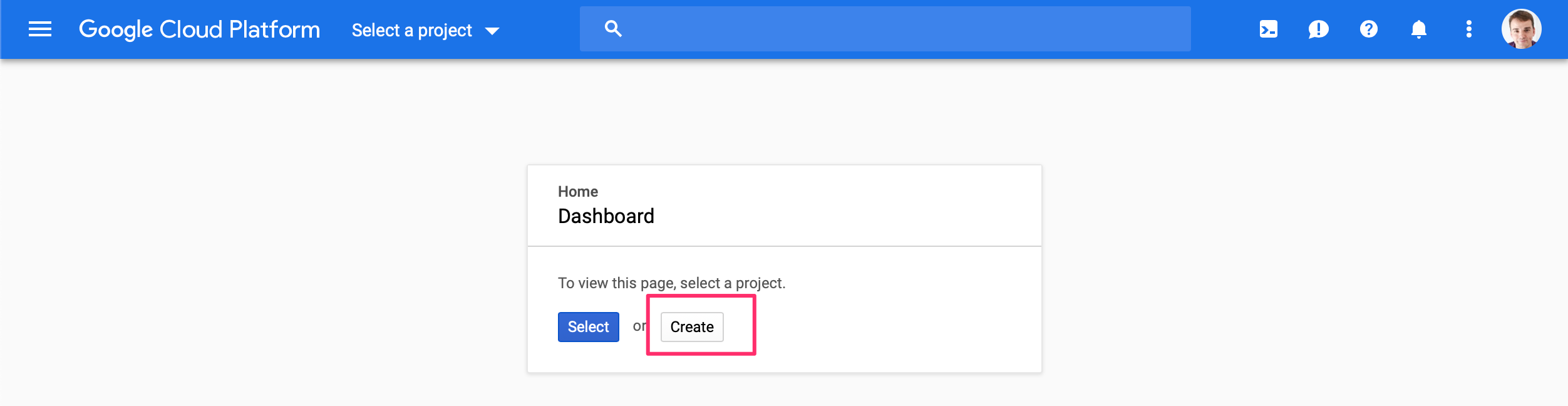Activate Google Cloud Shell

click(x=1267, y=29)
